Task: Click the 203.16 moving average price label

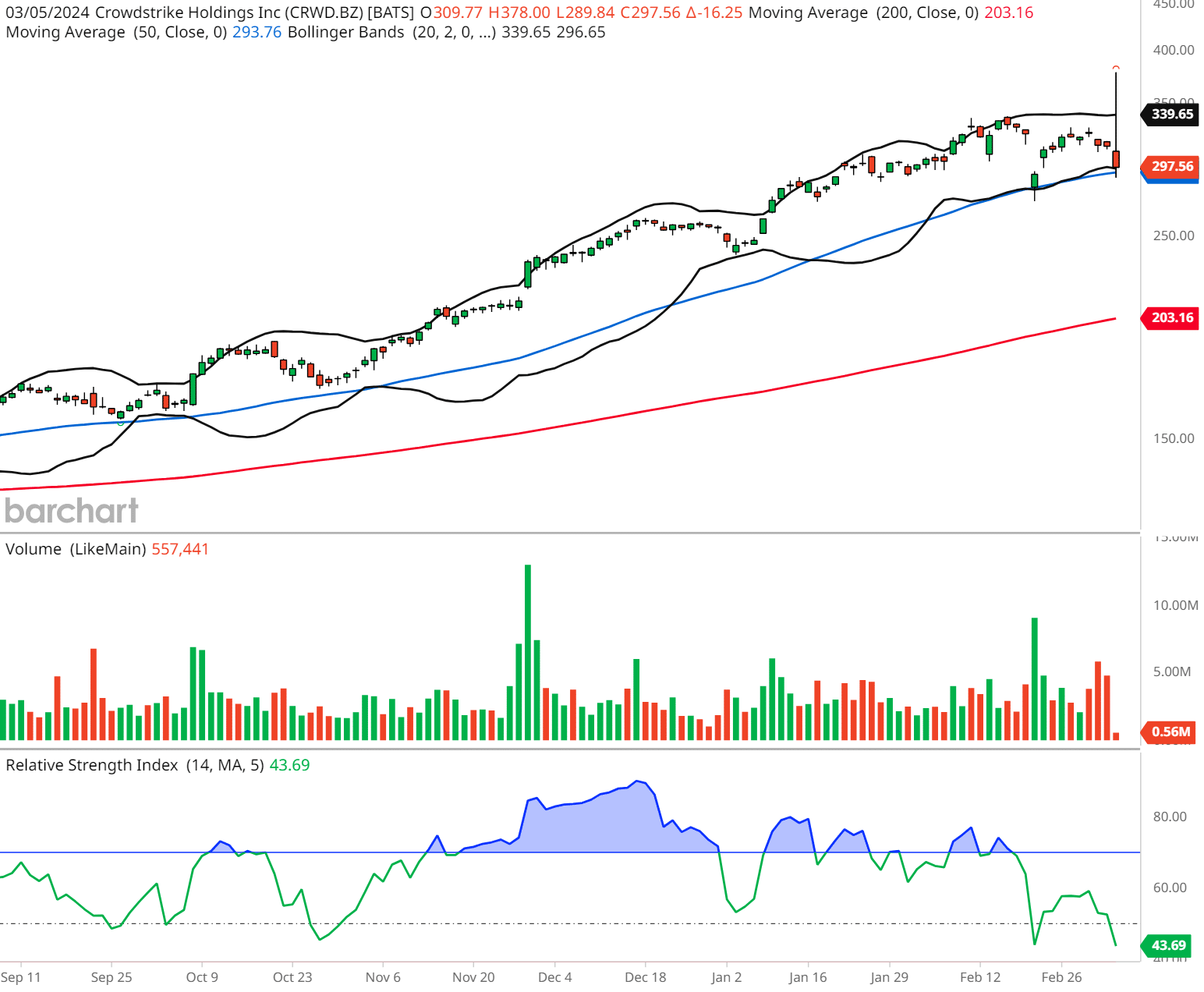Action: click(x=1170, y=317)
